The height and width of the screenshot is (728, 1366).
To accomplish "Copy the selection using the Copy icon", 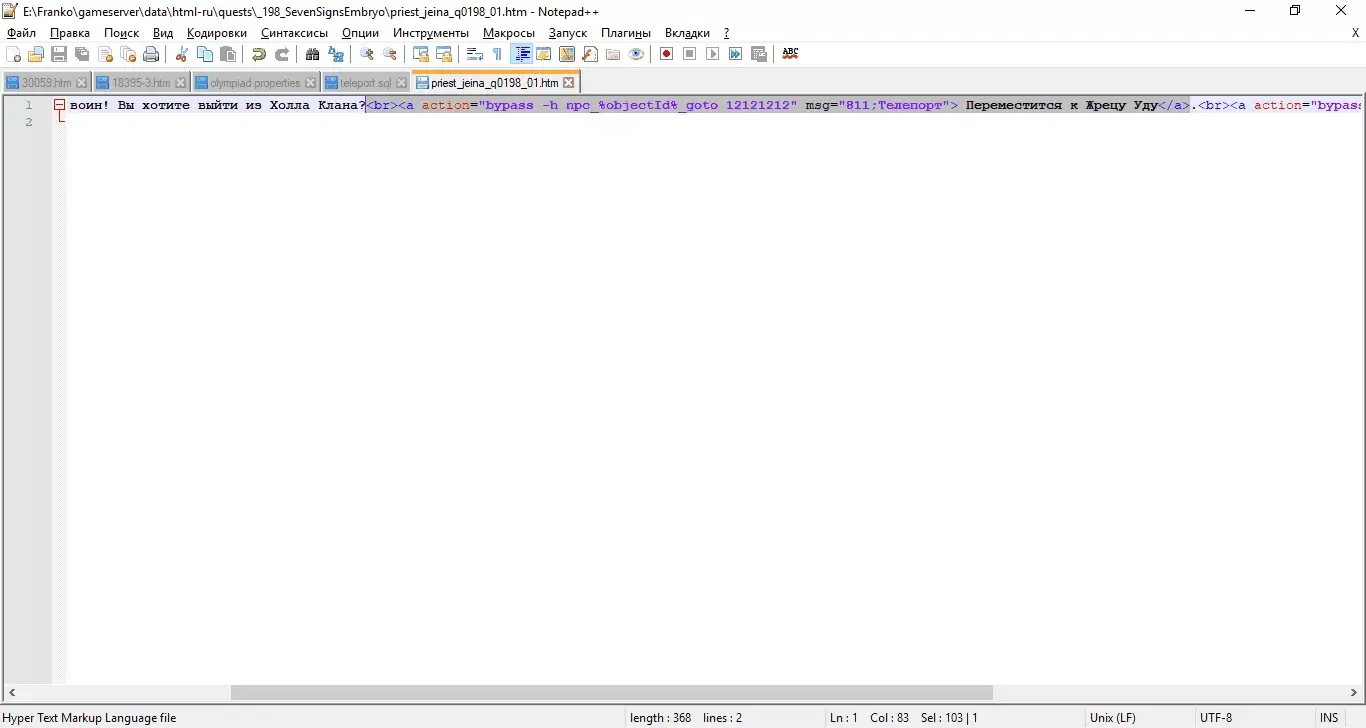I will [205, 54].
